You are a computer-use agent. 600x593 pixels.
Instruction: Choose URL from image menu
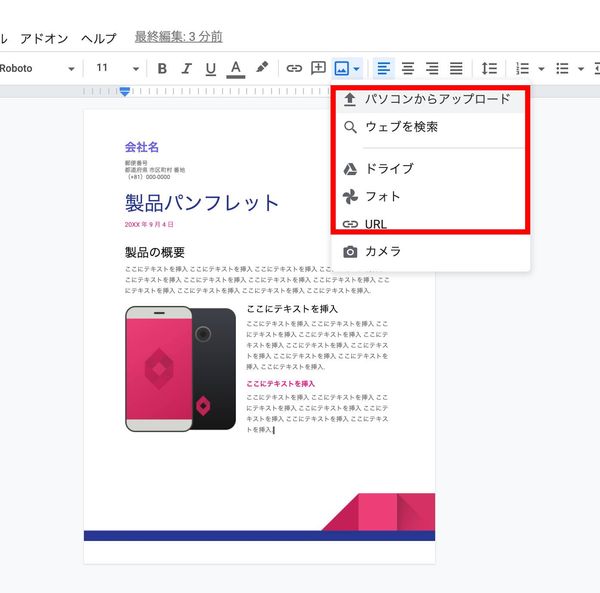(x=430, y=224)
